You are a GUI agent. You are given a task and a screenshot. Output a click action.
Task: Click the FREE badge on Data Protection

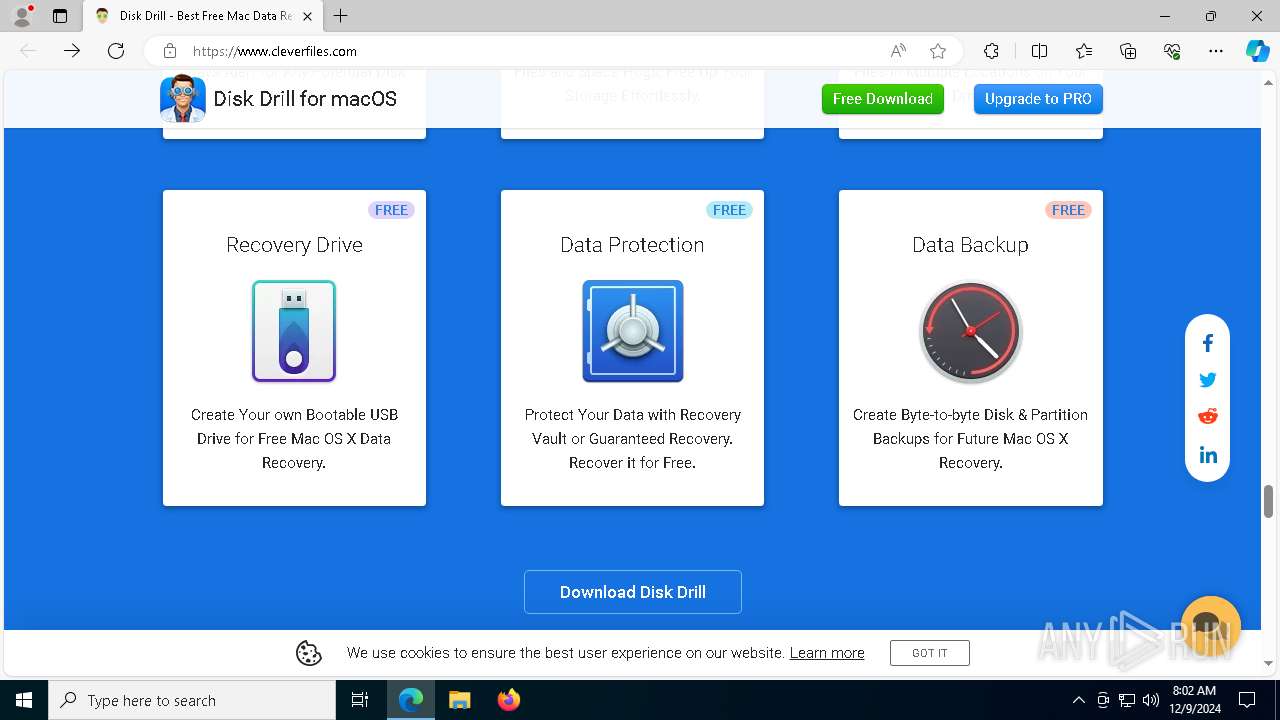coord(729,210)
